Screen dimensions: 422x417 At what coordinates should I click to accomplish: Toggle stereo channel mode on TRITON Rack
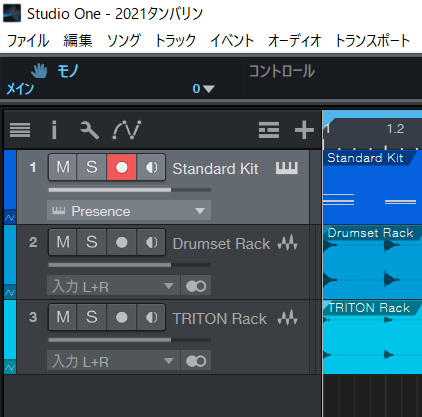pos(196,361)
